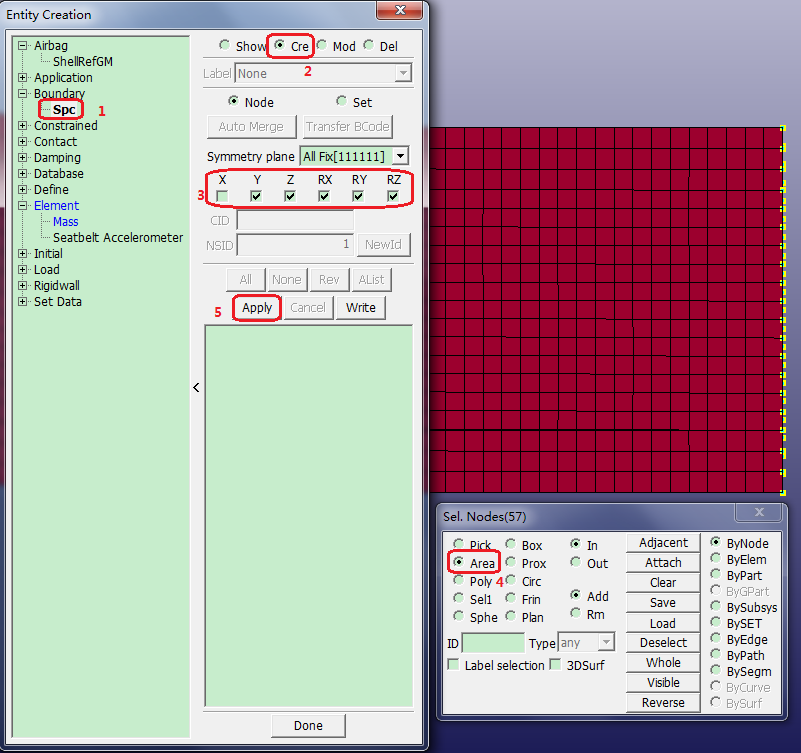Click the Apply button
This screenshot has width=801, height=753.
[x=257, y=308]
